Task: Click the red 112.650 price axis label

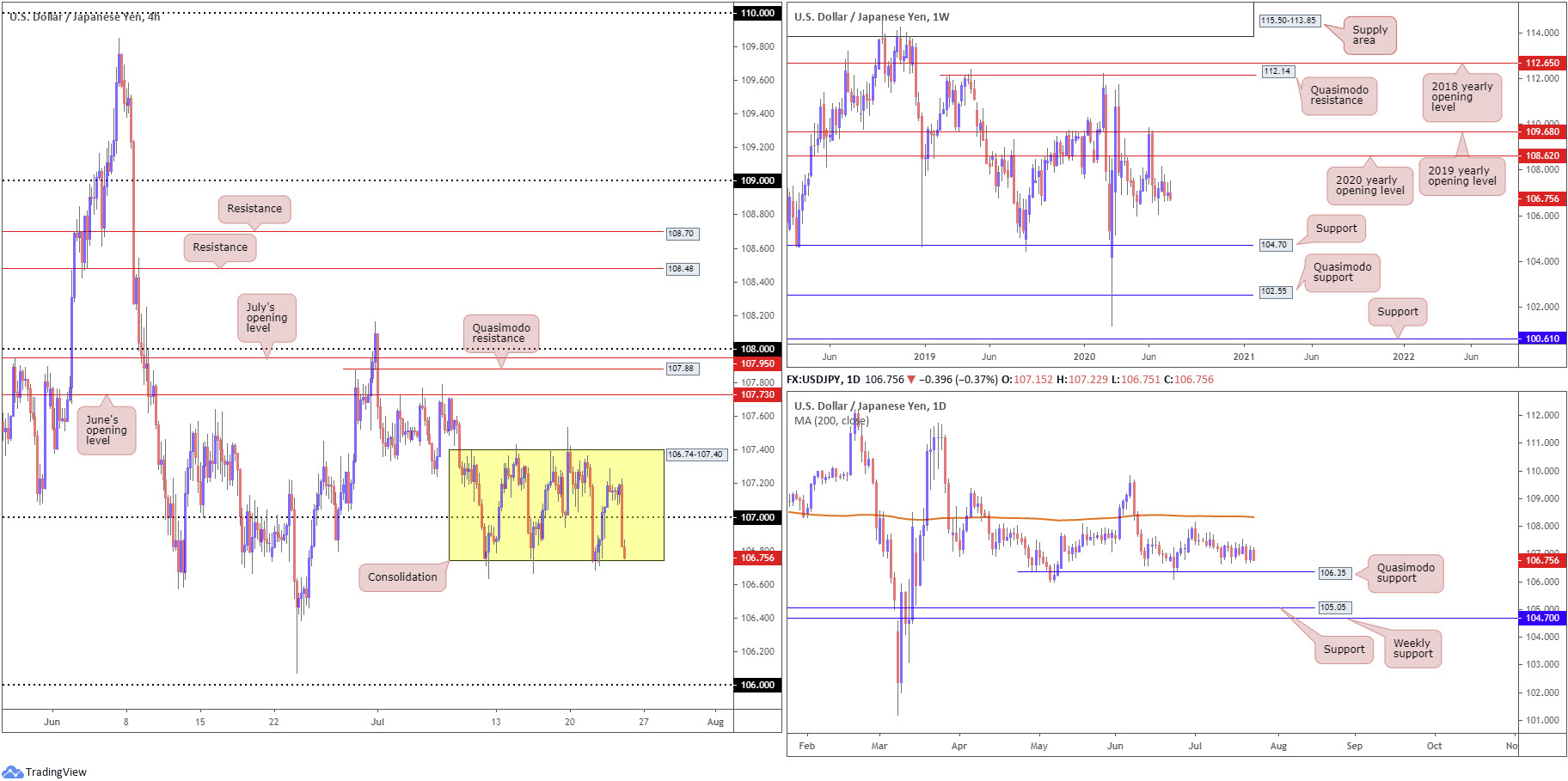Action: [1542, 63]
